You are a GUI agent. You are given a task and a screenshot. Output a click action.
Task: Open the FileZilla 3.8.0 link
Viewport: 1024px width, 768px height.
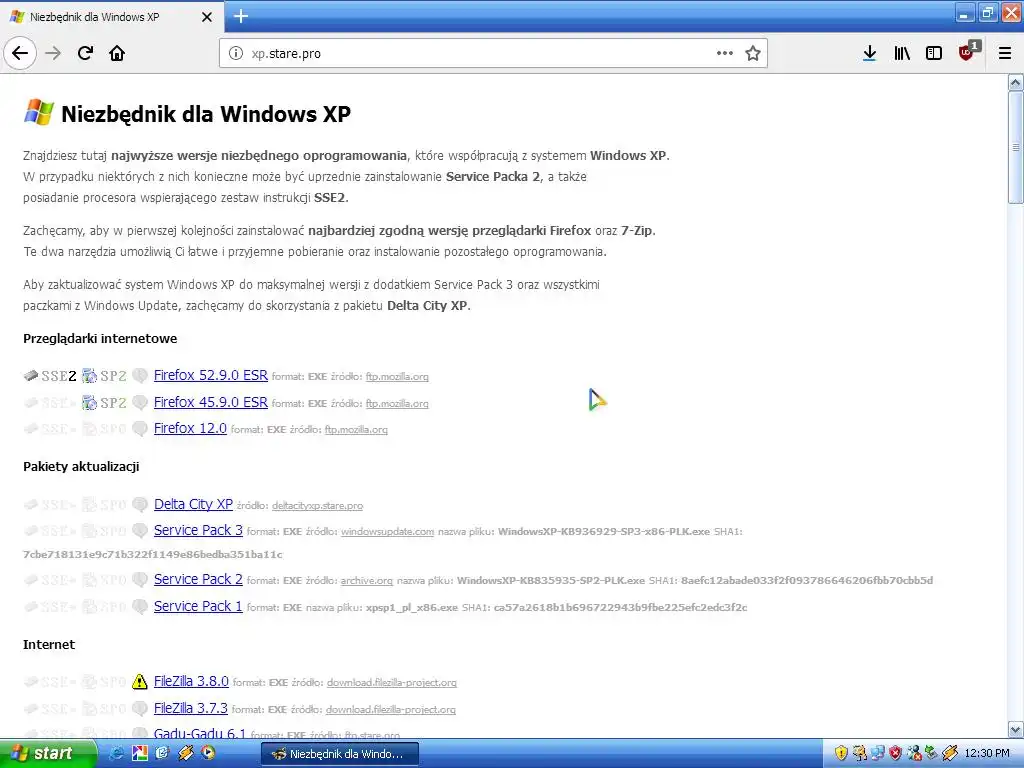191,681
